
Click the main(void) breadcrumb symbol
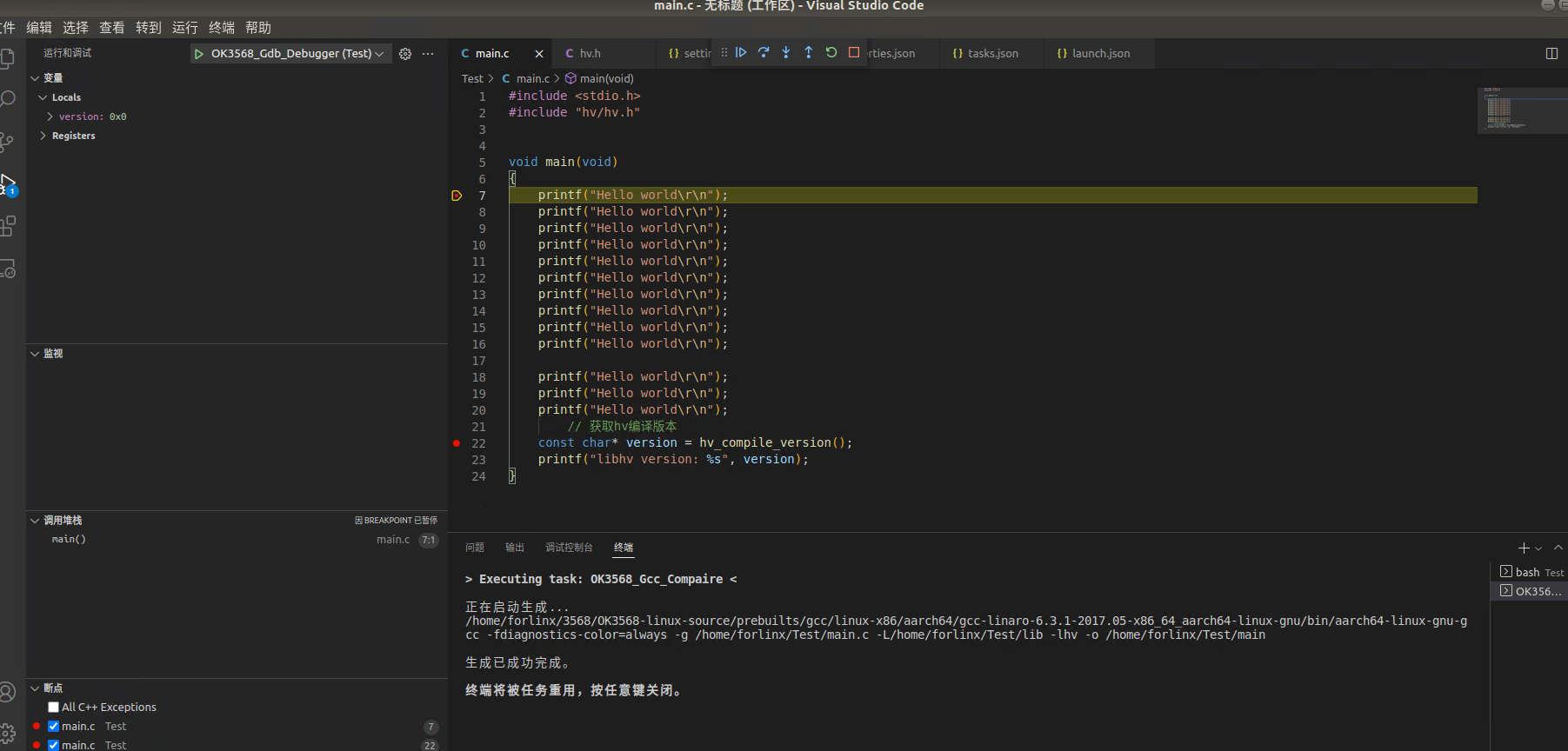[x=599, y=79]
